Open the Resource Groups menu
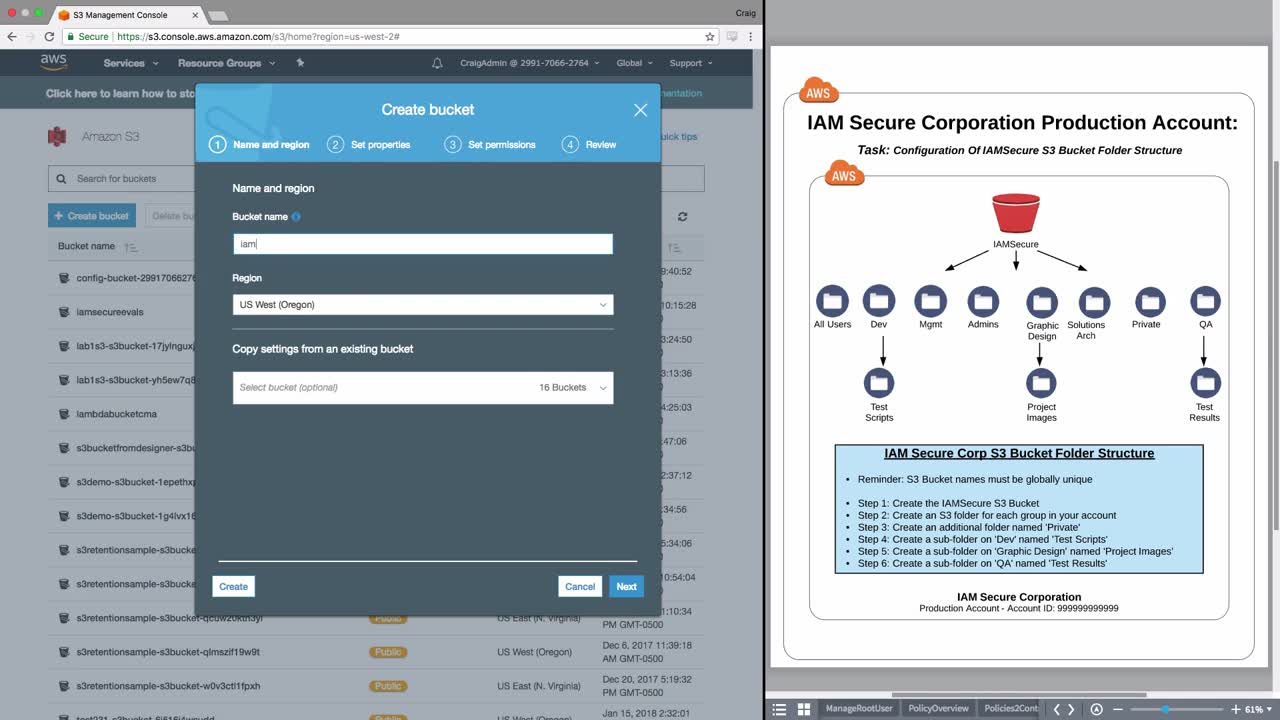This screenshot has width=1280, height=720. point(225,63)
